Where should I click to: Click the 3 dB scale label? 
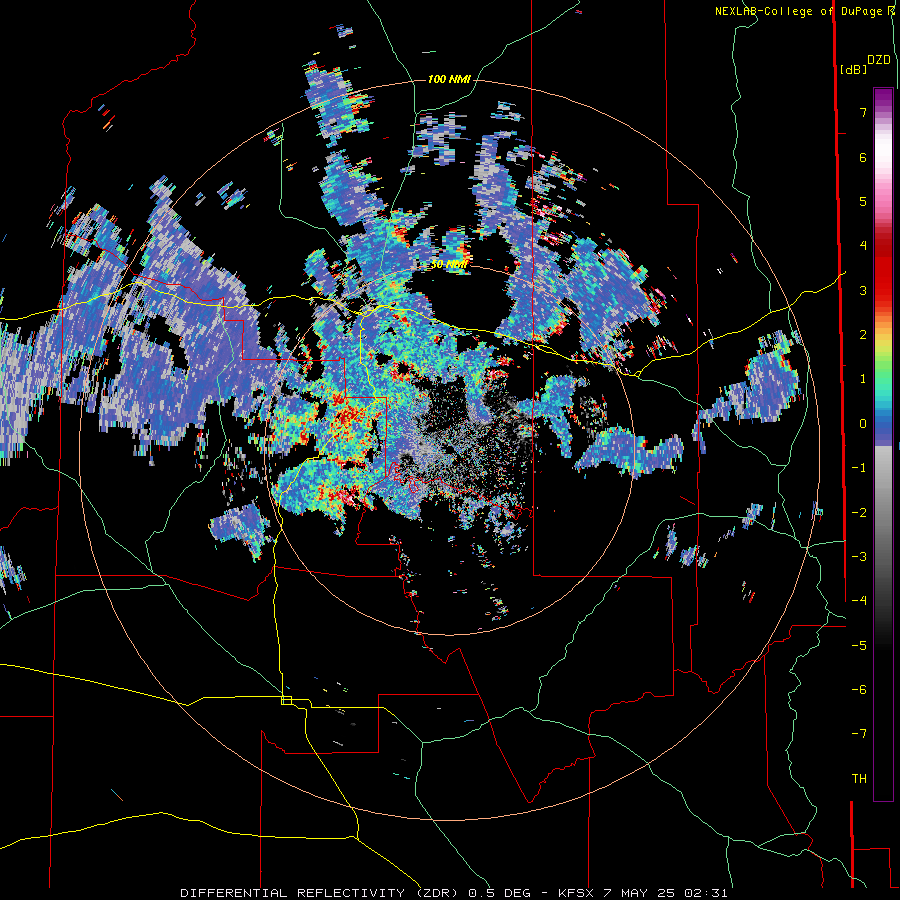click(x=863, y=290)
